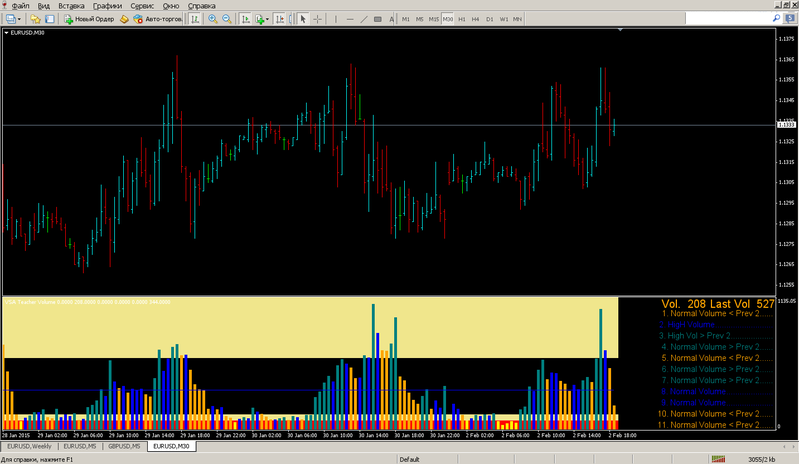The height and width of the screenshot is (464, 799).
Task: Switch chart to M1 timeframe
Action: [406, 19]
